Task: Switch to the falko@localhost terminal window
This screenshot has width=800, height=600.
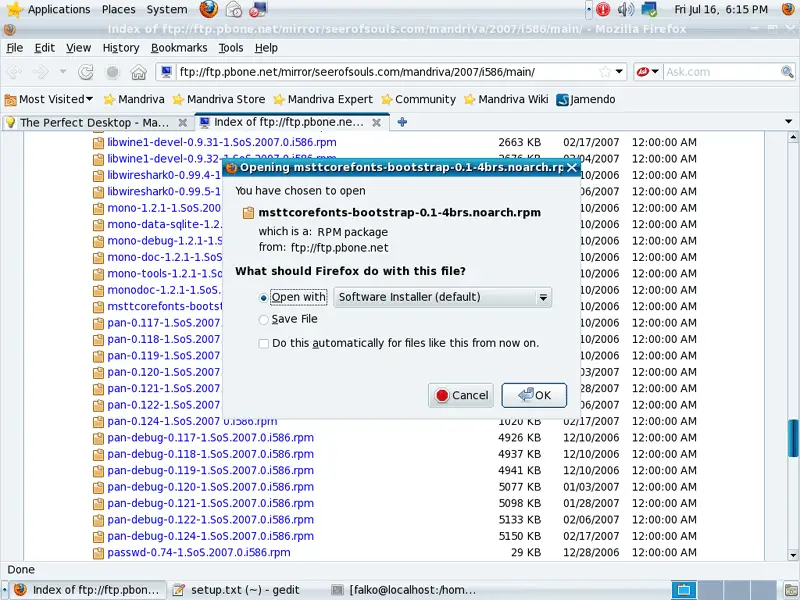Action: [x=404, y=590]
